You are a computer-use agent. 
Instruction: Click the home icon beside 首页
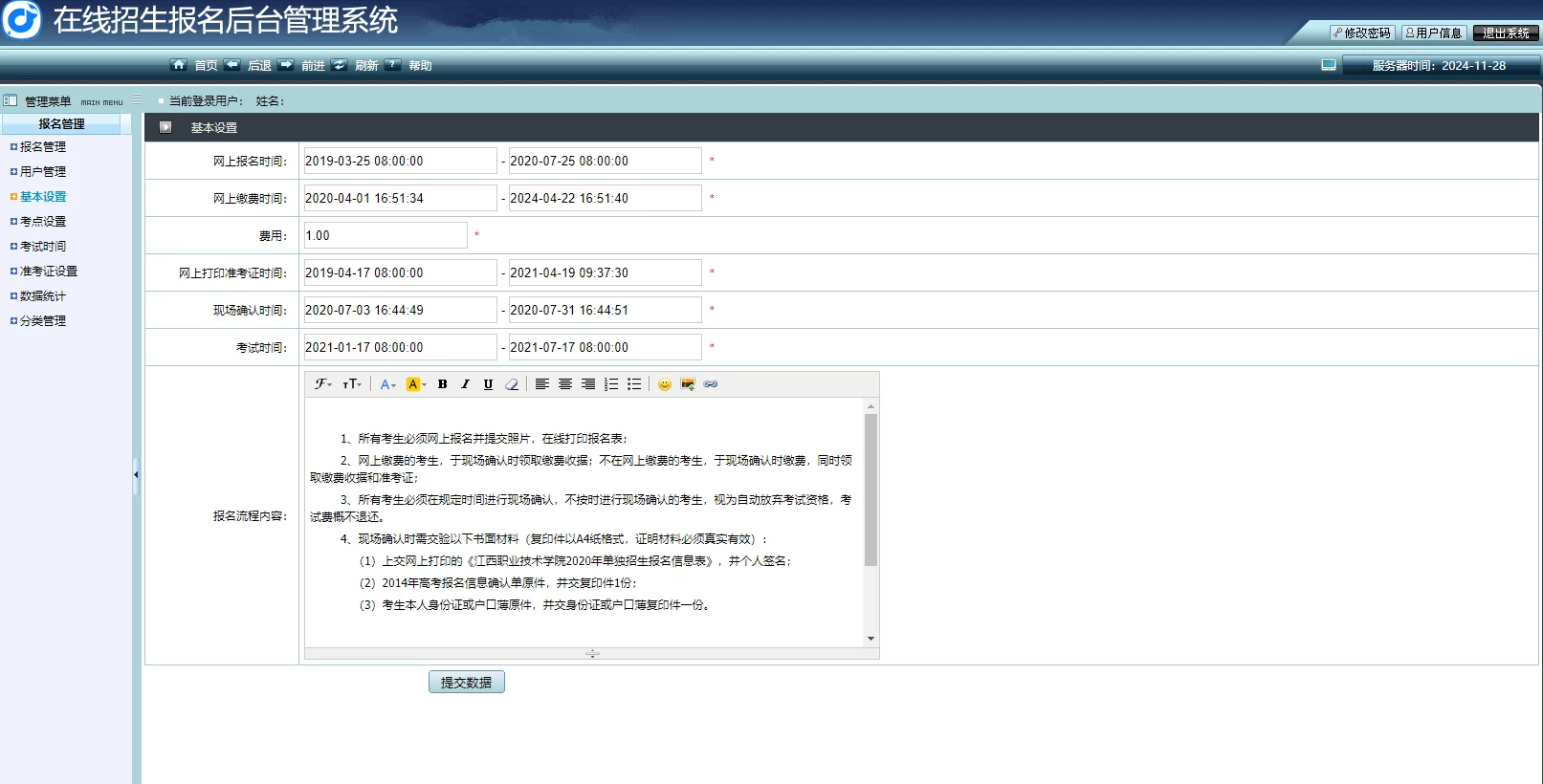pos(178,65)
